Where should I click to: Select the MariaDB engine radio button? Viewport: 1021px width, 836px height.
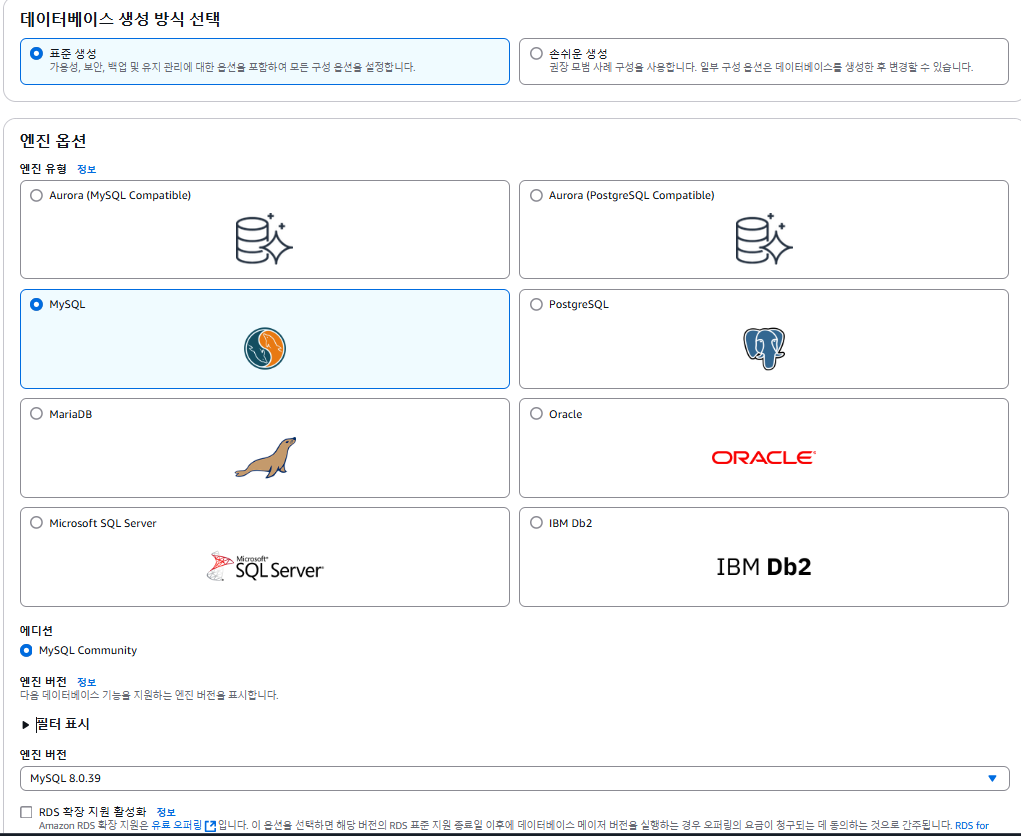[36, 413]
